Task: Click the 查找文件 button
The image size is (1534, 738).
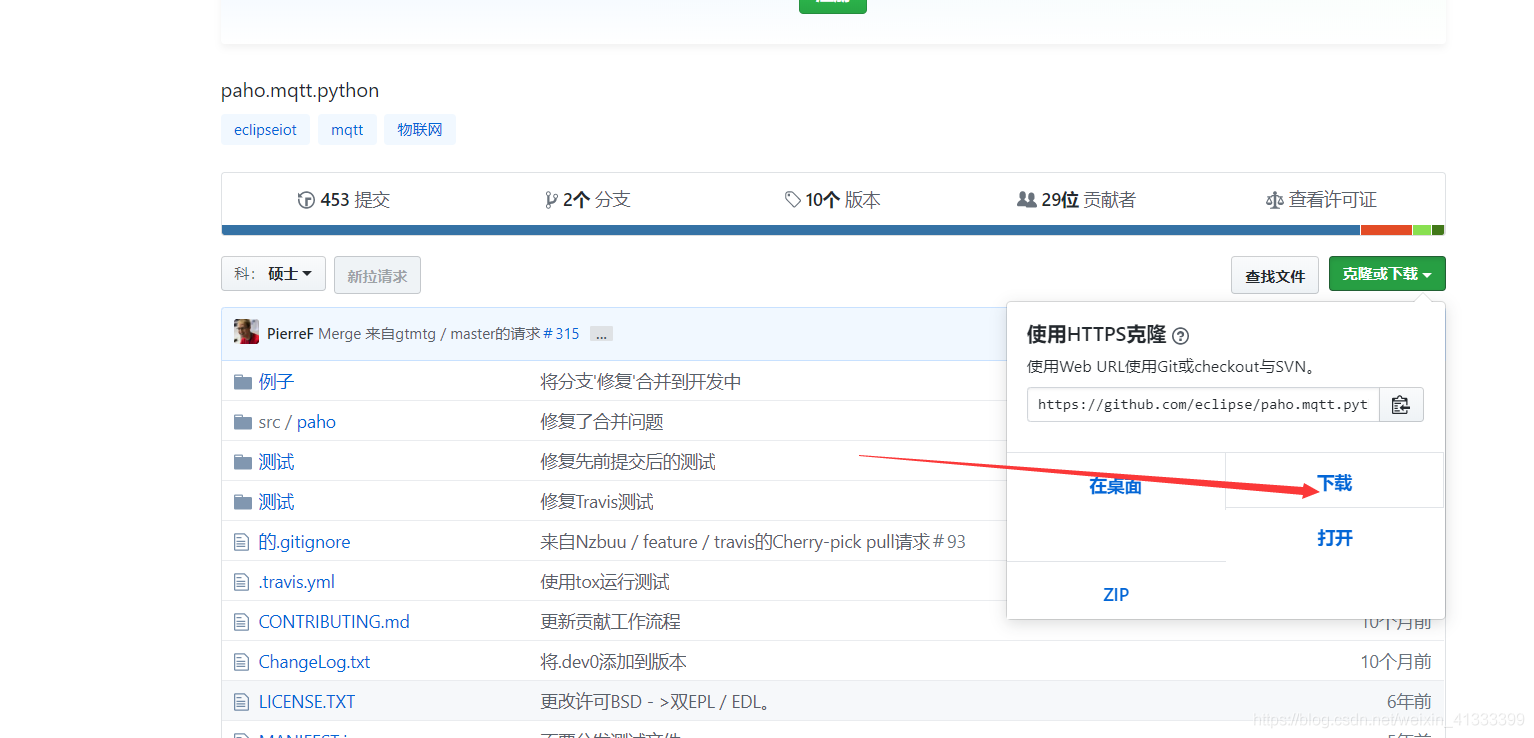Action: pos(1275,275)
